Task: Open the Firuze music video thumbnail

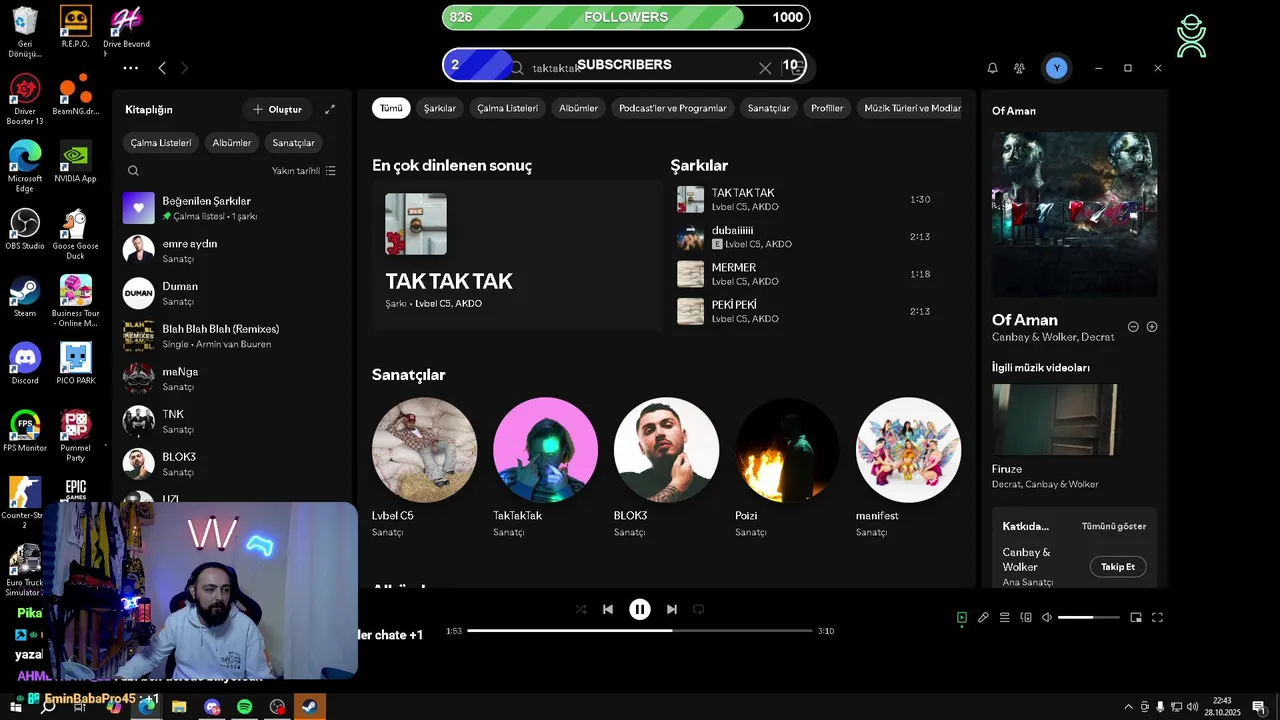Action: pos(1055,420)
